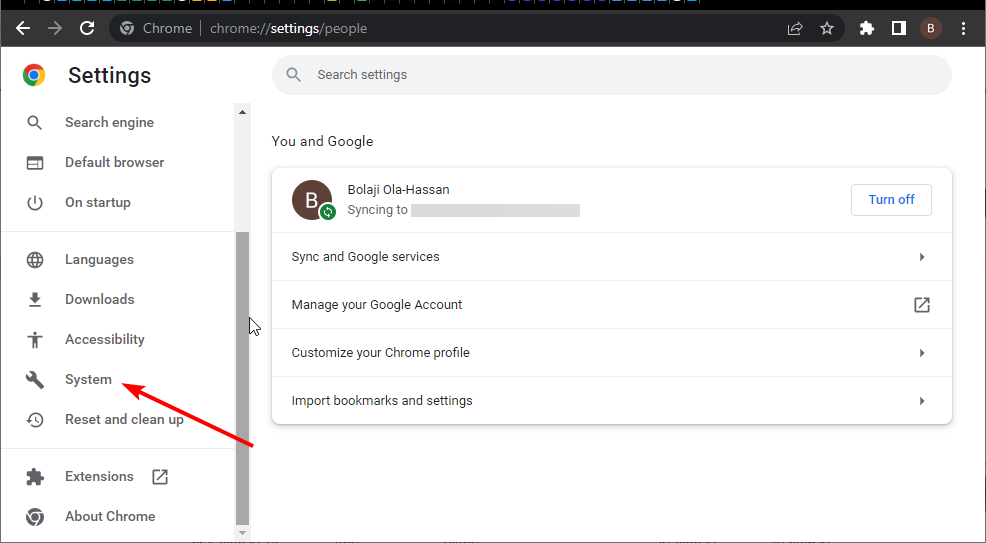Click the Chrome logo next to Settings
The image size is (986, 543).
tap(34, 75)
